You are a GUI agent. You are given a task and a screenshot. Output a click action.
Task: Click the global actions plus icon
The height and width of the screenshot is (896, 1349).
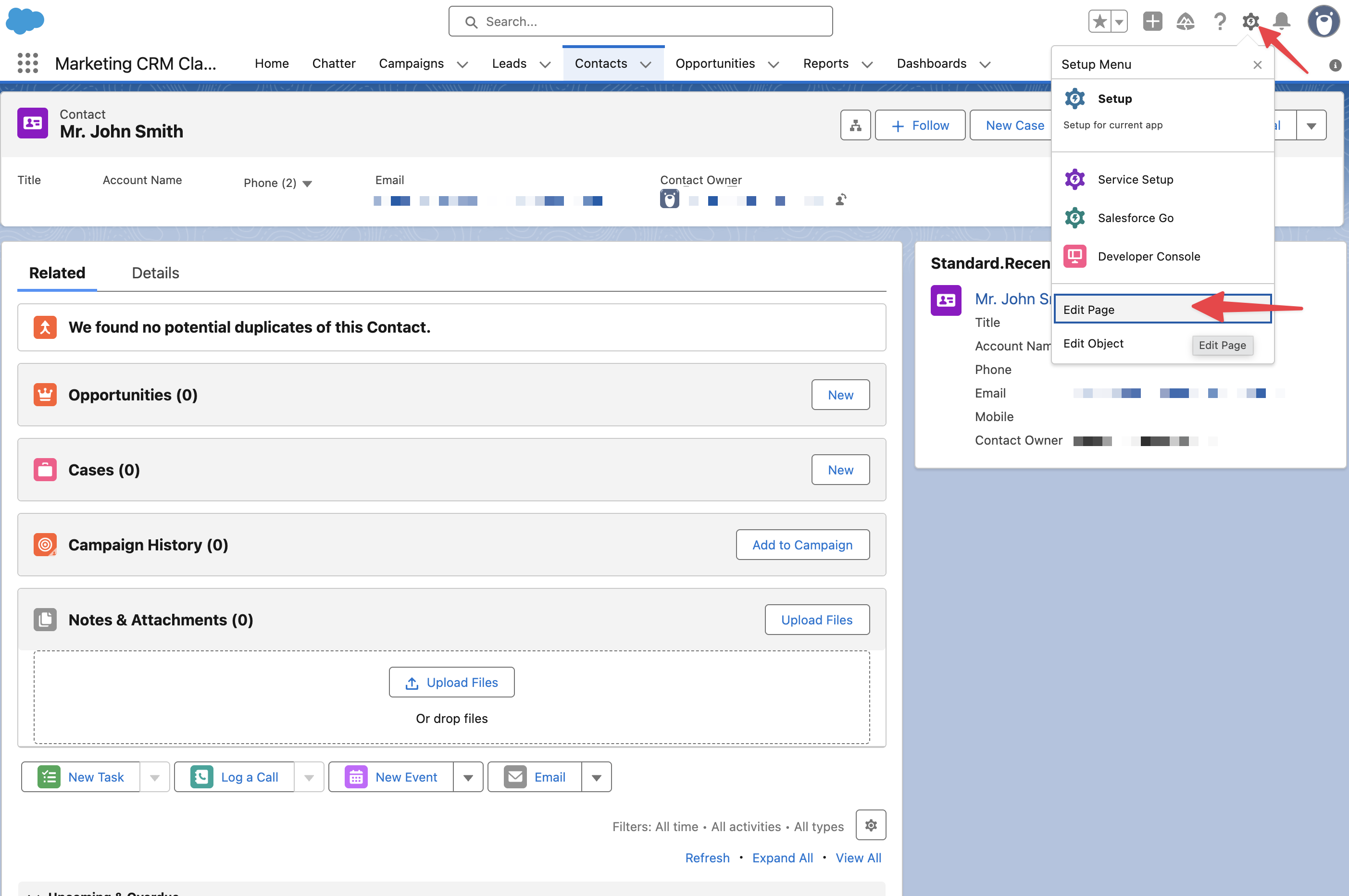coord(1152,22)
